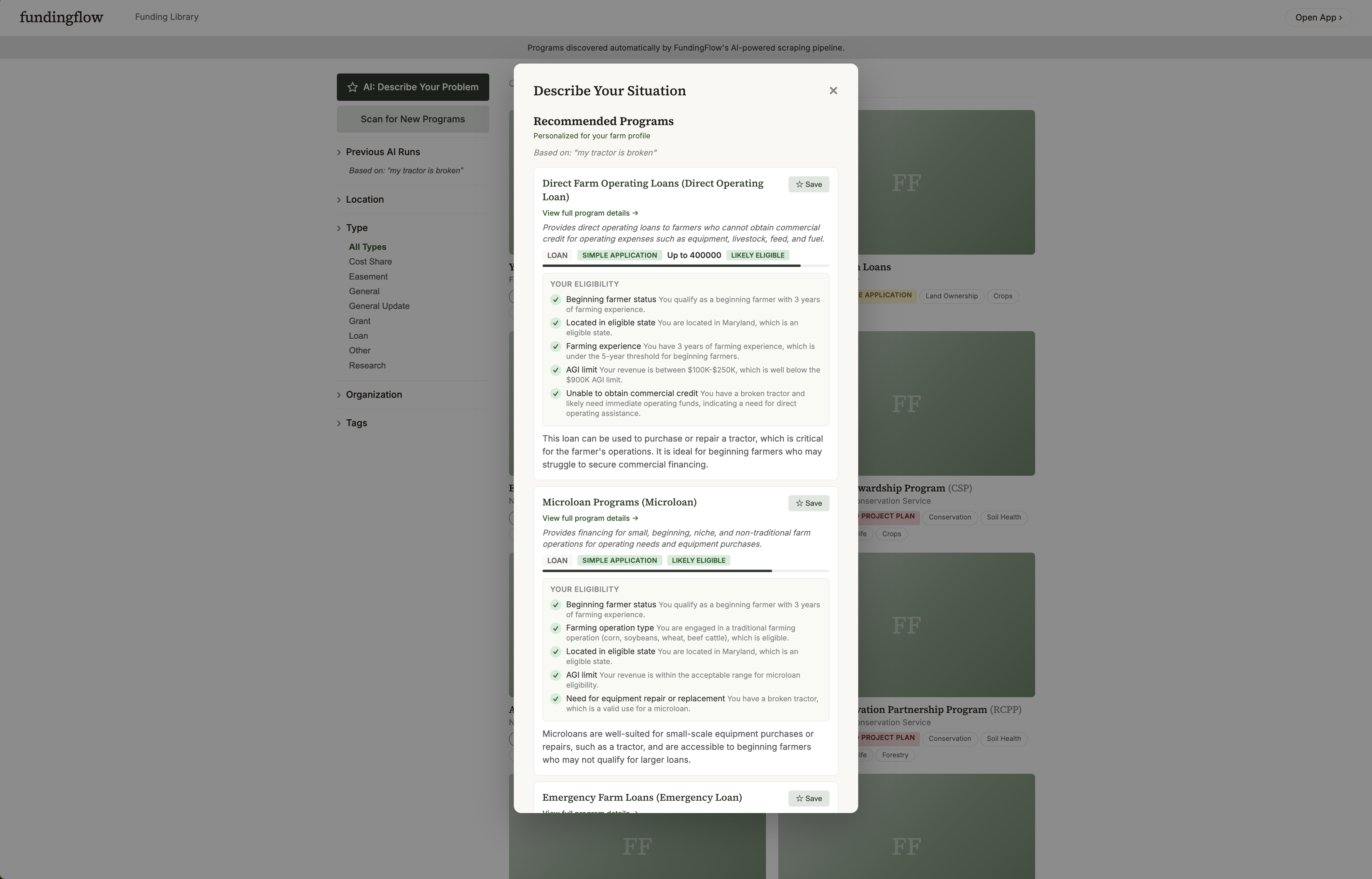Screen dimensions: 1372x879
Task: Click Beginning farmer status check icon in Direct Loans
Action: point(555,300)
